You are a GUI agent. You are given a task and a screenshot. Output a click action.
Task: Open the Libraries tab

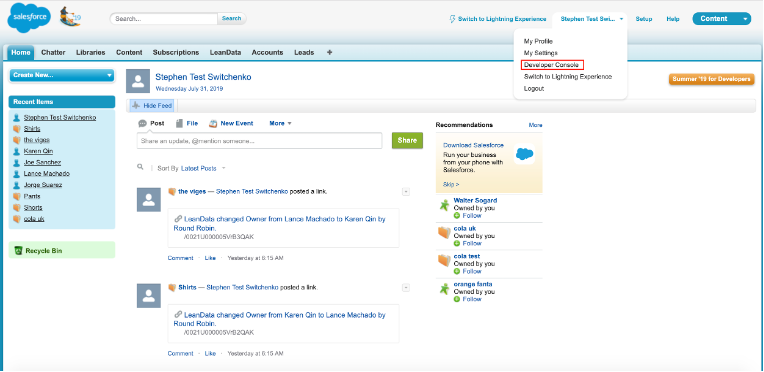point(91,53)
